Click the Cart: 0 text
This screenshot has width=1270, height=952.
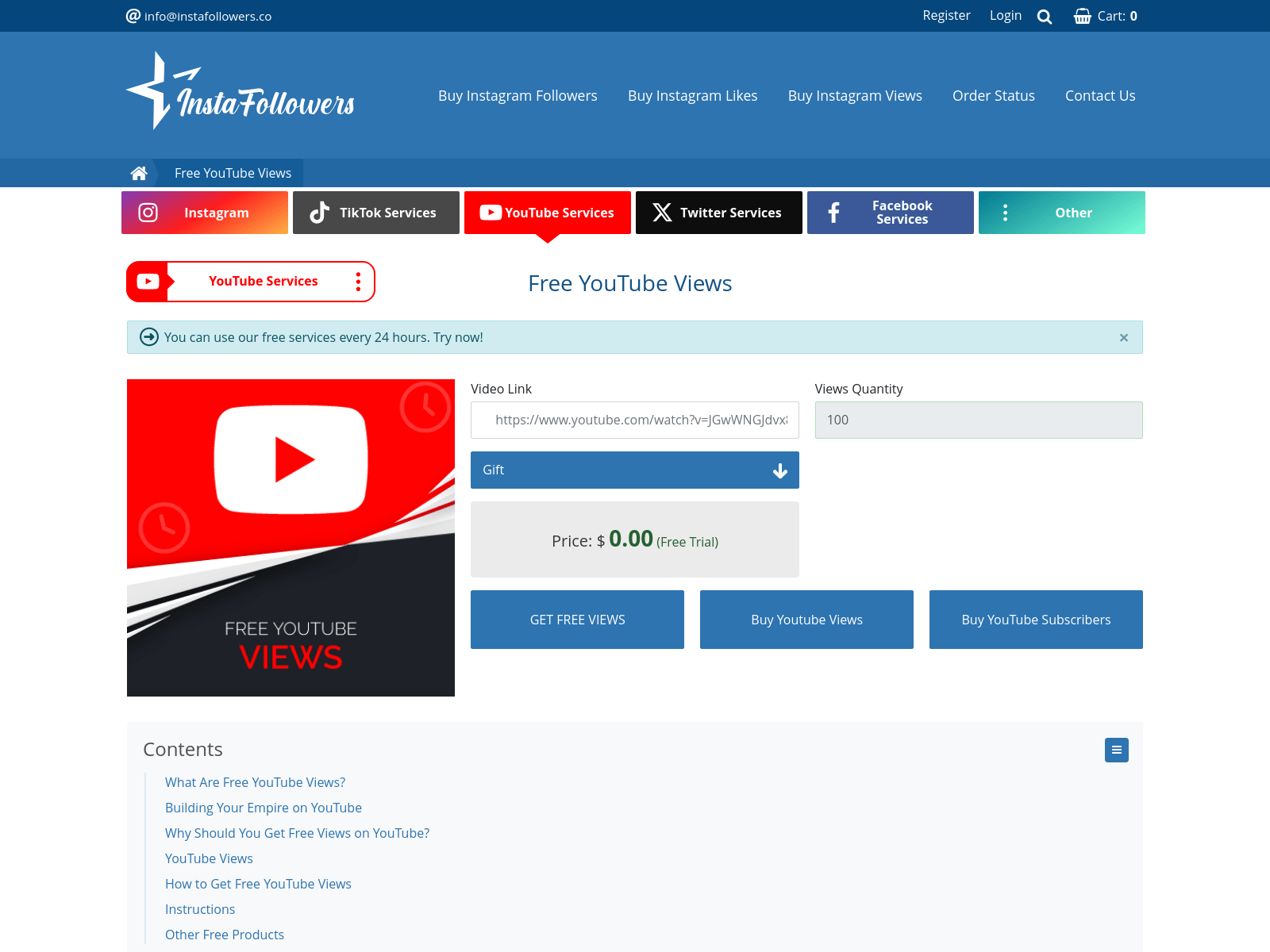tap(1118, 16)
